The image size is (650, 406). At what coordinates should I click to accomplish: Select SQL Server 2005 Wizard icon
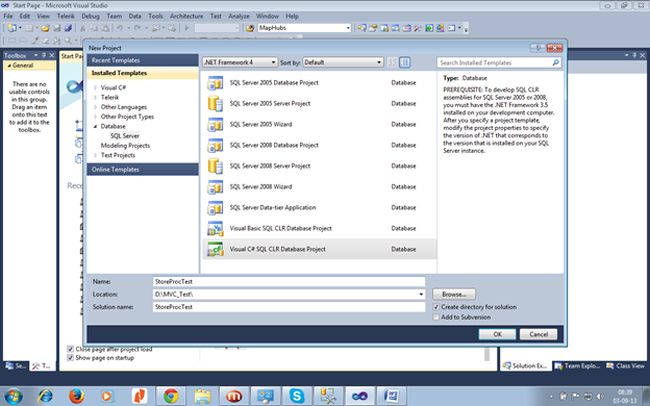[x=215, y=124]
